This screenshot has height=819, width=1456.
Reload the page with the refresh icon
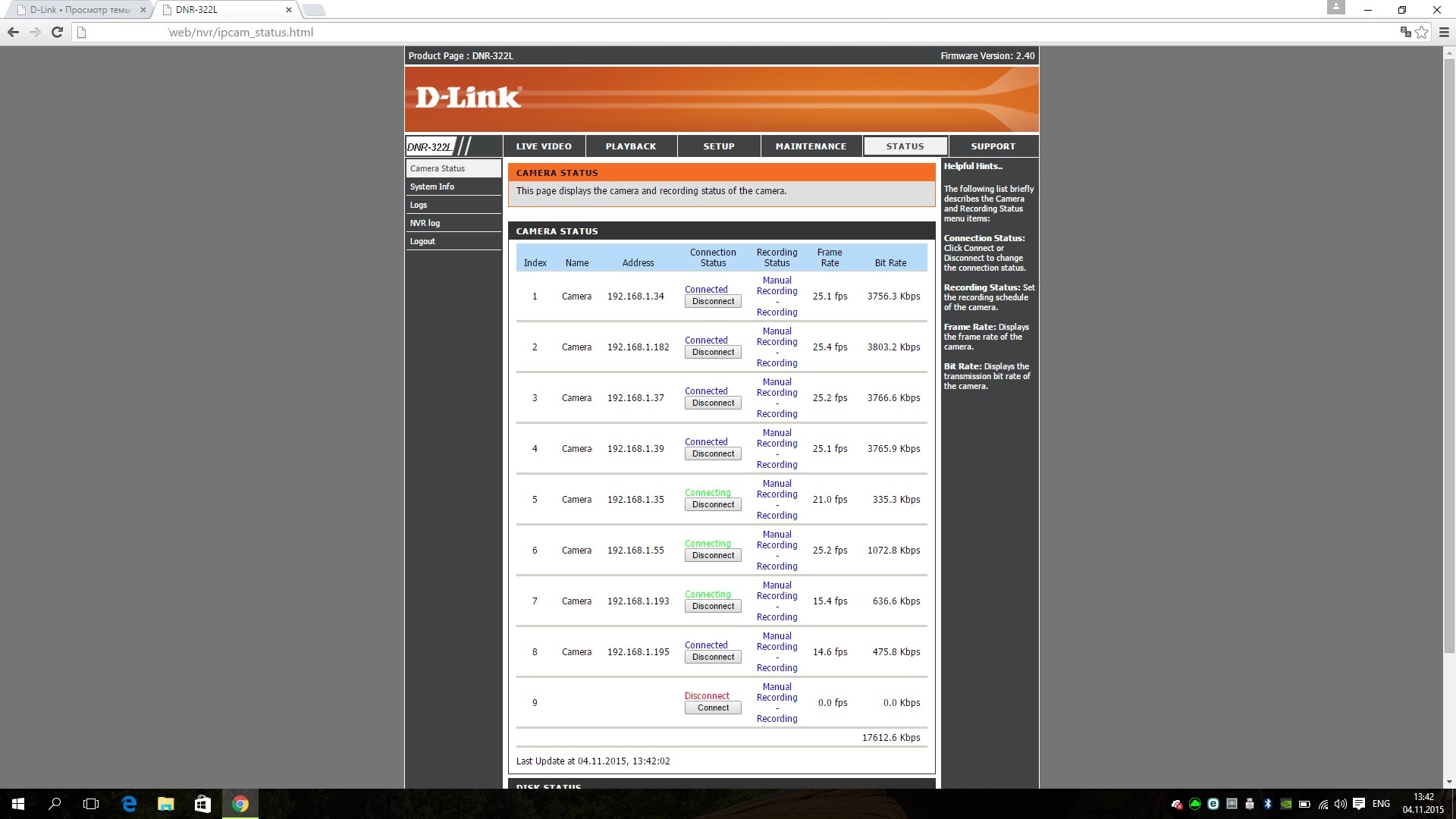pyautogui.click(x=57, y=32)
